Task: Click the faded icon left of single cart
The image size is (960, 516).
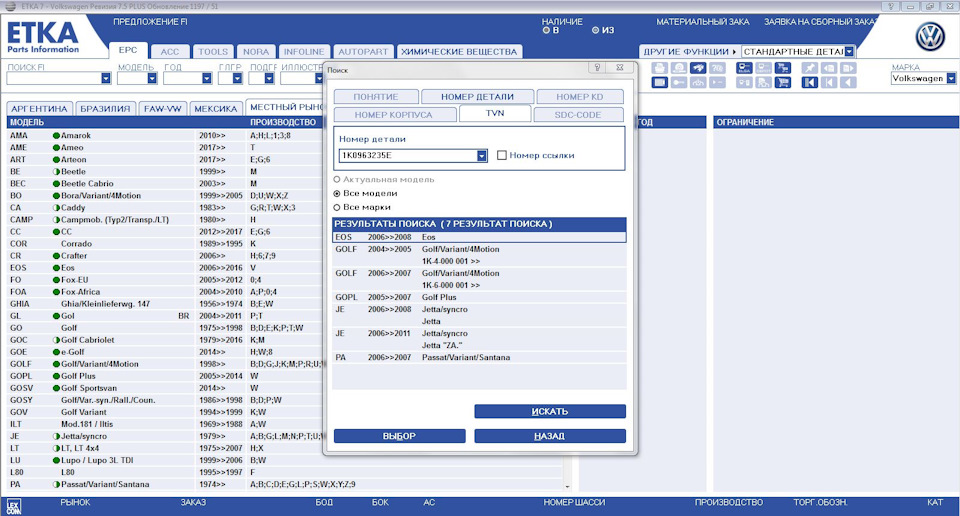Action: point(763,83)
